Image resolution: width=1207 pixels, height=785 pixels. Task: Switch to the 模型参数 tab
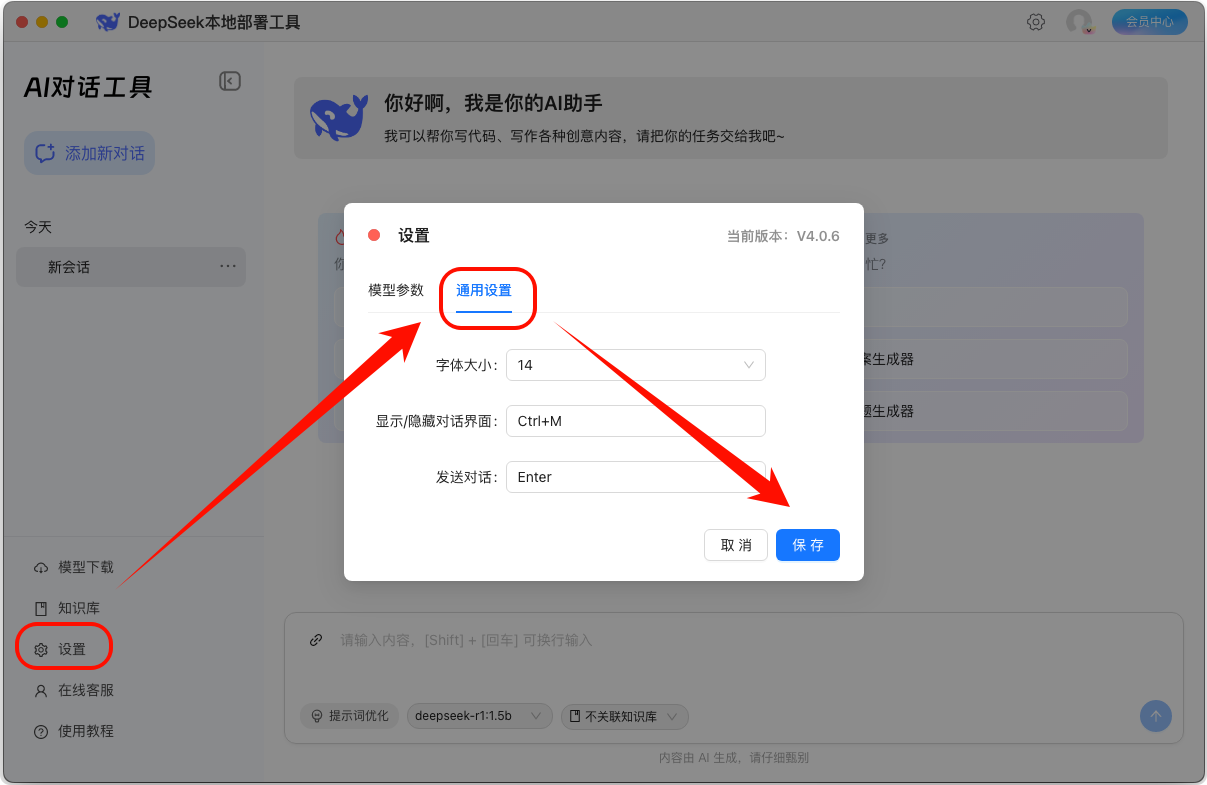pos(396,290)
